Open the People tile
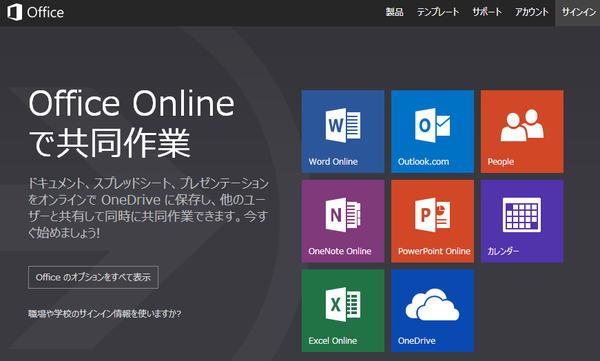Viewport: 600px width, 361px height. [x=522, y=131]
